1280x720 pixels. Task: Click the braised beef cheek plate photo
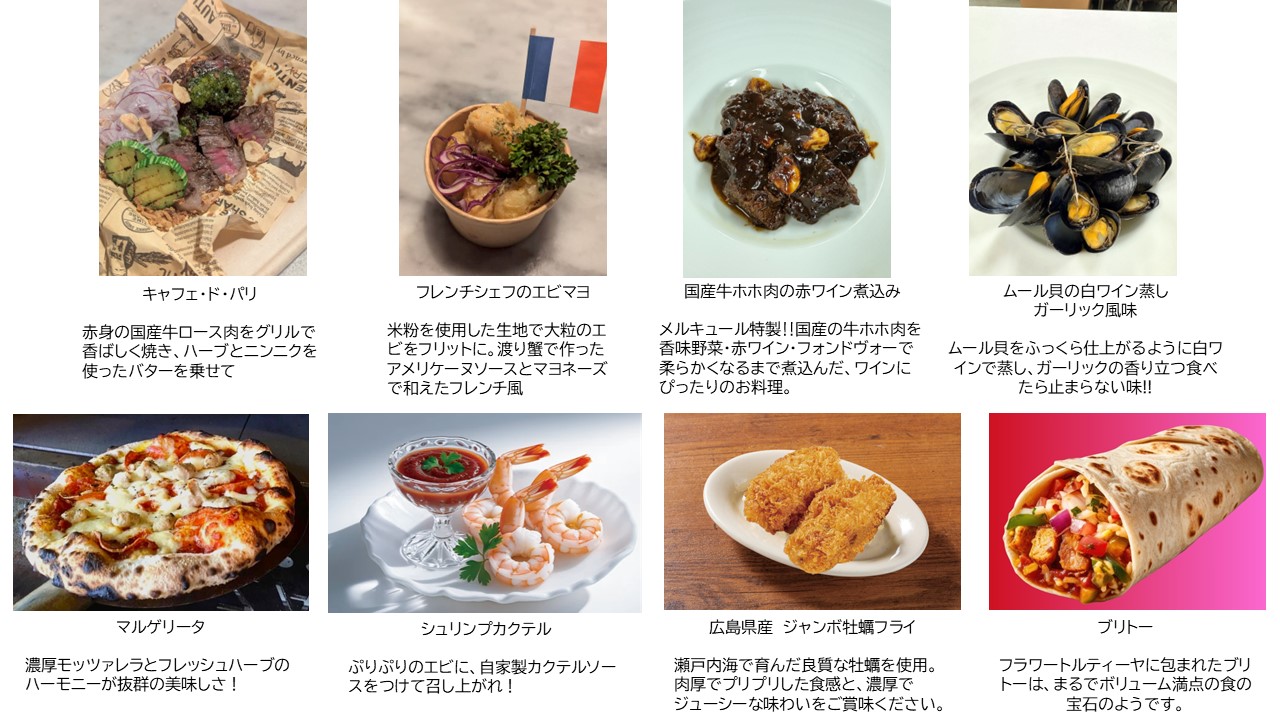click(787, 139)
